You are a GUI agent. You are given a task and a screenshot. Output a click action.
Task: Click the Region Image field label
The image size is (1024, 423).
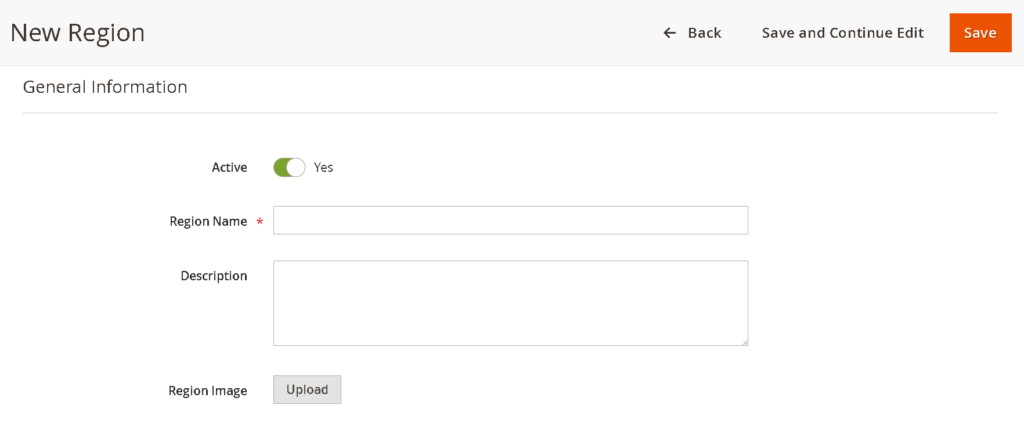tap(207, 390)
